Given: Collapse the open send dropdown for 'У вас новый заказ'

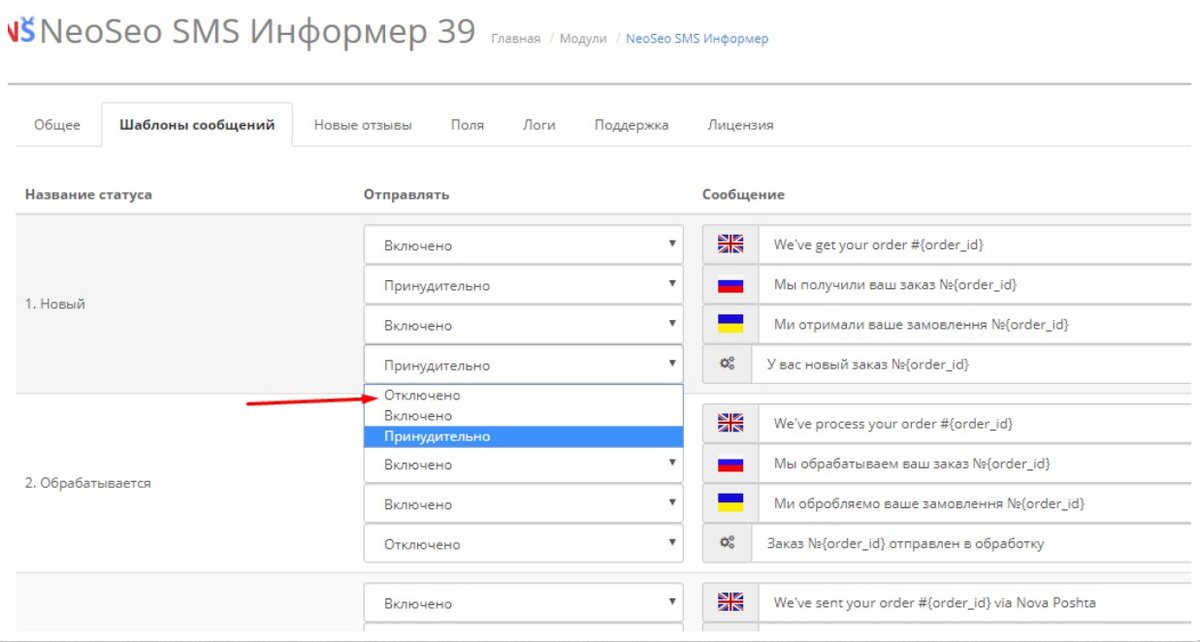Looking at the screenshot, I should click(x=523, y=365).
